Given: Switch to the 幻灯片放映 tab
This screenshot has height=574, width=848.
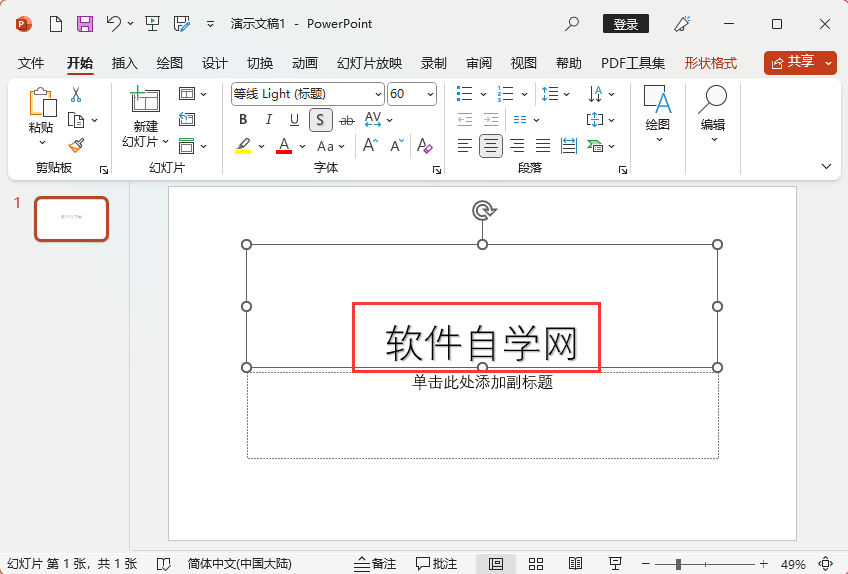Looking at the screenshot, I should click(x=369, y=63).
